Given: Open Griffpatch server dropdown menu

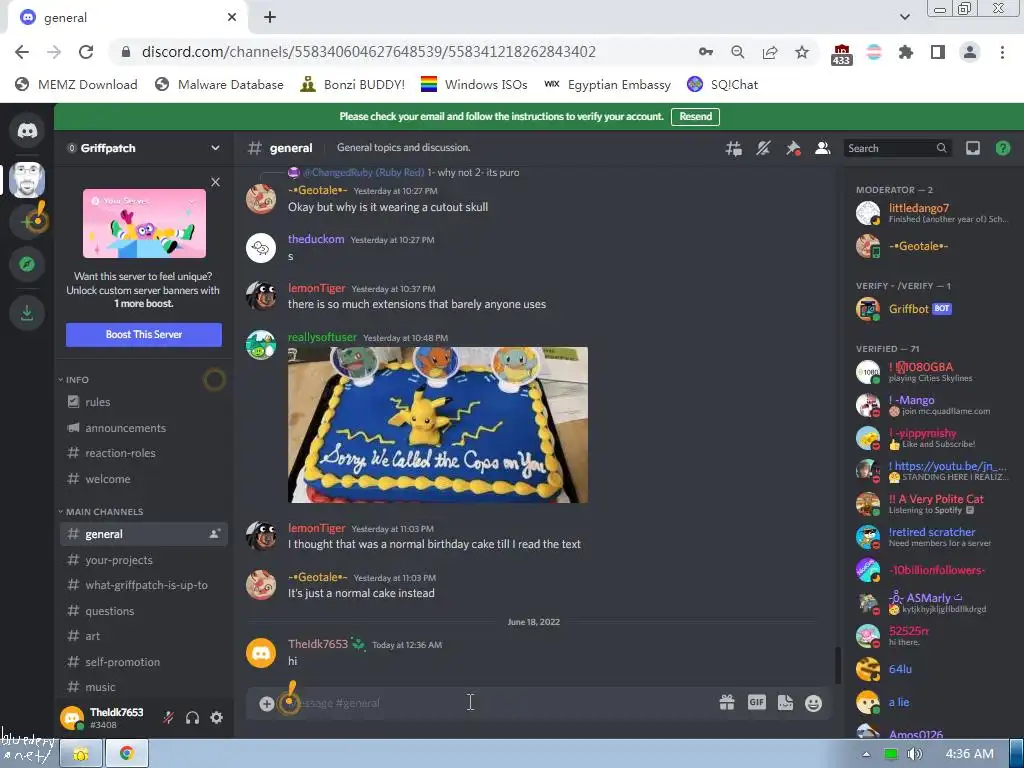Looking at the screenshot, I should click(x=144, y=148).
